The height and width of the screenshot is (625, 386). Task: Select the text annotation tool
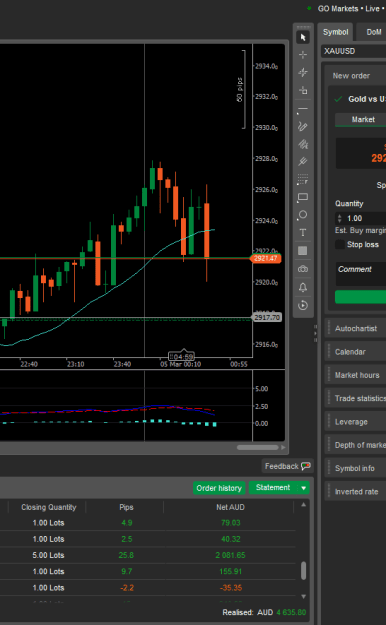tap(303, 232)
